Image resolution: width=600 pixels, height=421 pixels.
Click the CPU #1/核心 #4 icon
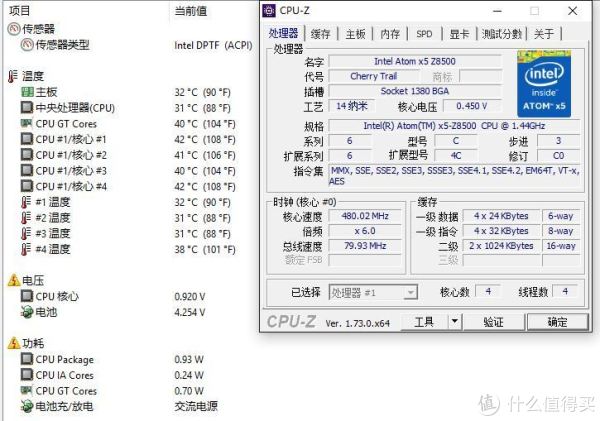[27, 186]
